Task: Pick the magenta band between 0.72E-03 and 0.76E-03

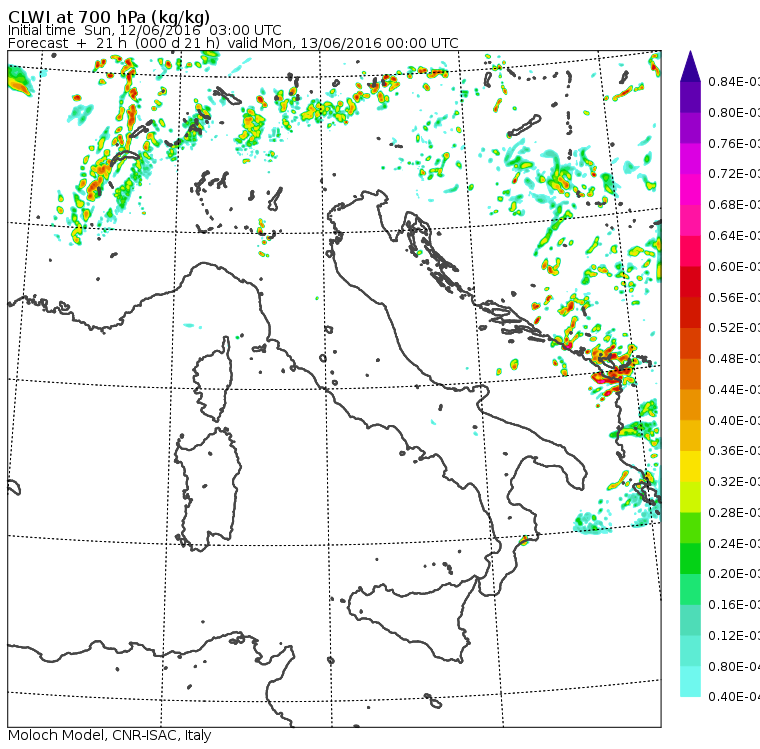Action: tap(690, 159)
